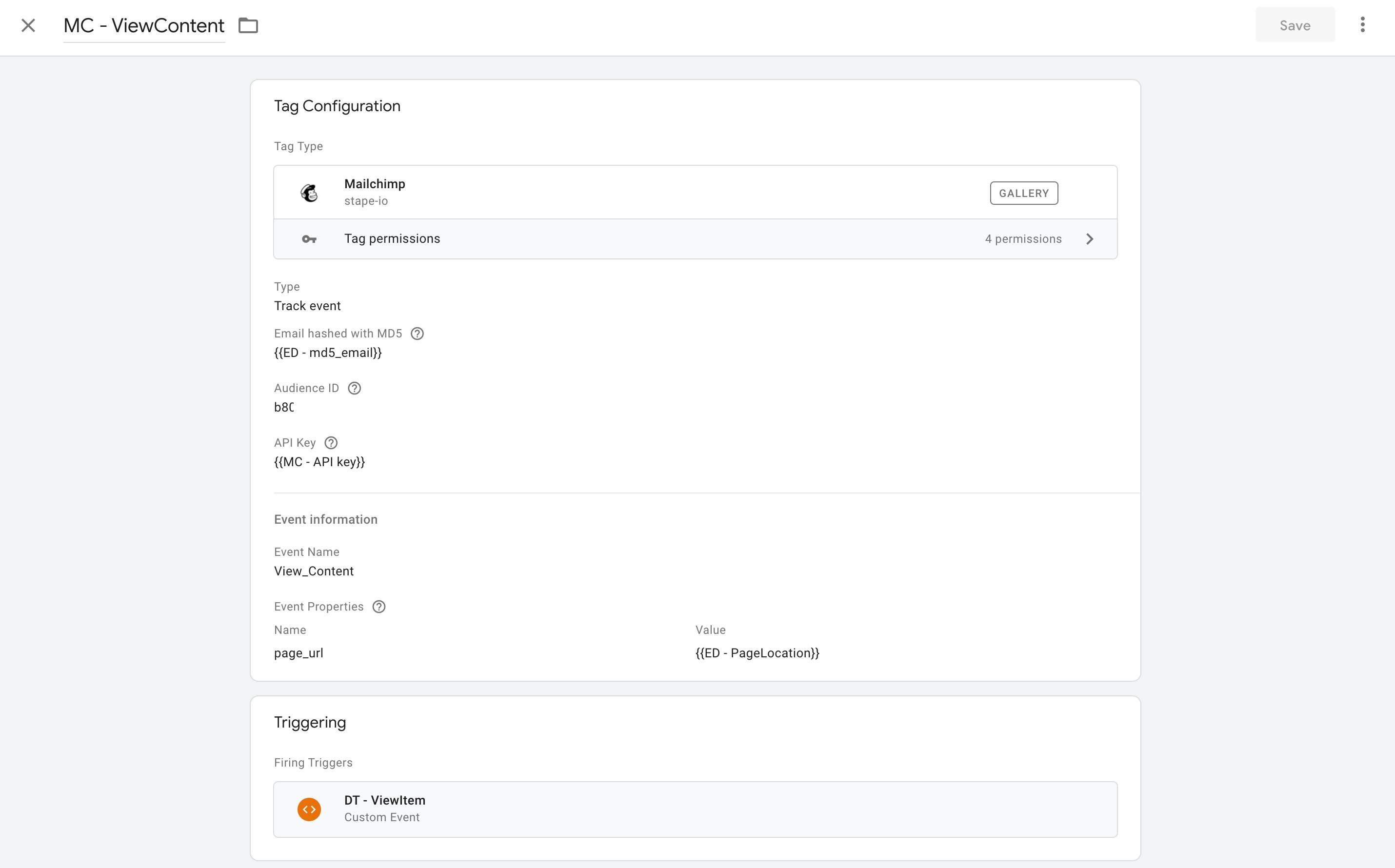The width and height of the screenshot is (1395, 868).
Task: Click the Track event type value
Action: click(307, 306)
